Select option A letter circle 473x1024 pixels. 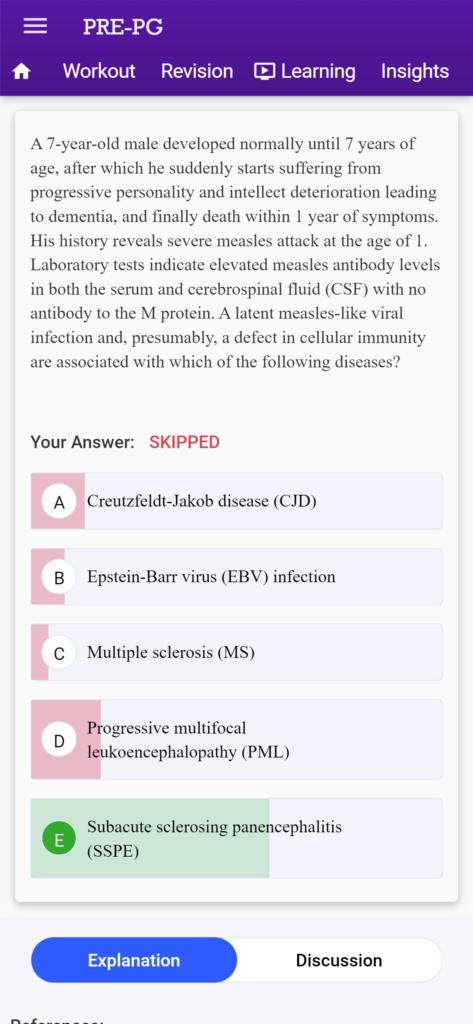[x=59, y=502]
